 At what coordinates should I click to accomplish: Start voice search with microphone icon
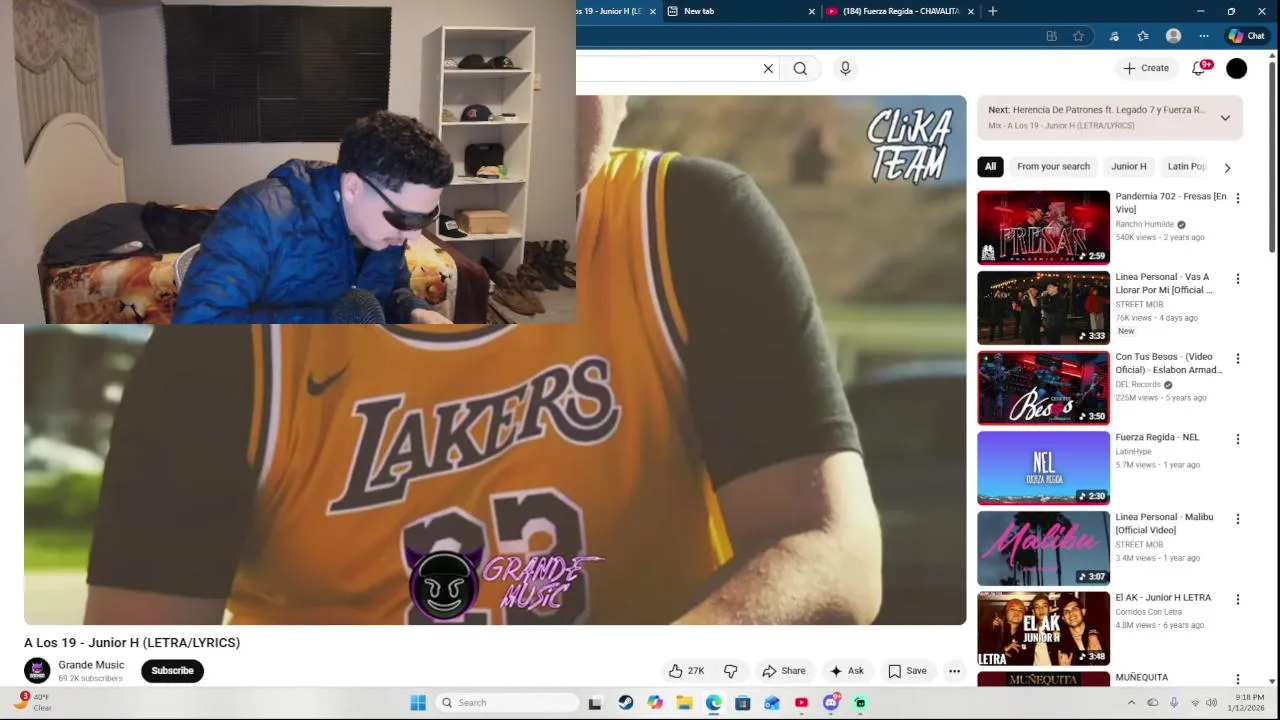click(845, 68)
